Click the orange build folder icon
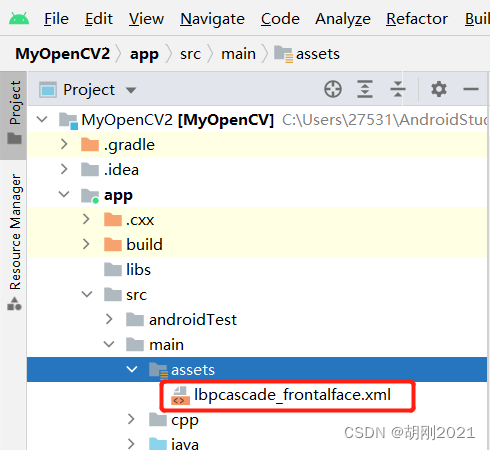This screenshot has height=450, width=490. click(113, 244)
